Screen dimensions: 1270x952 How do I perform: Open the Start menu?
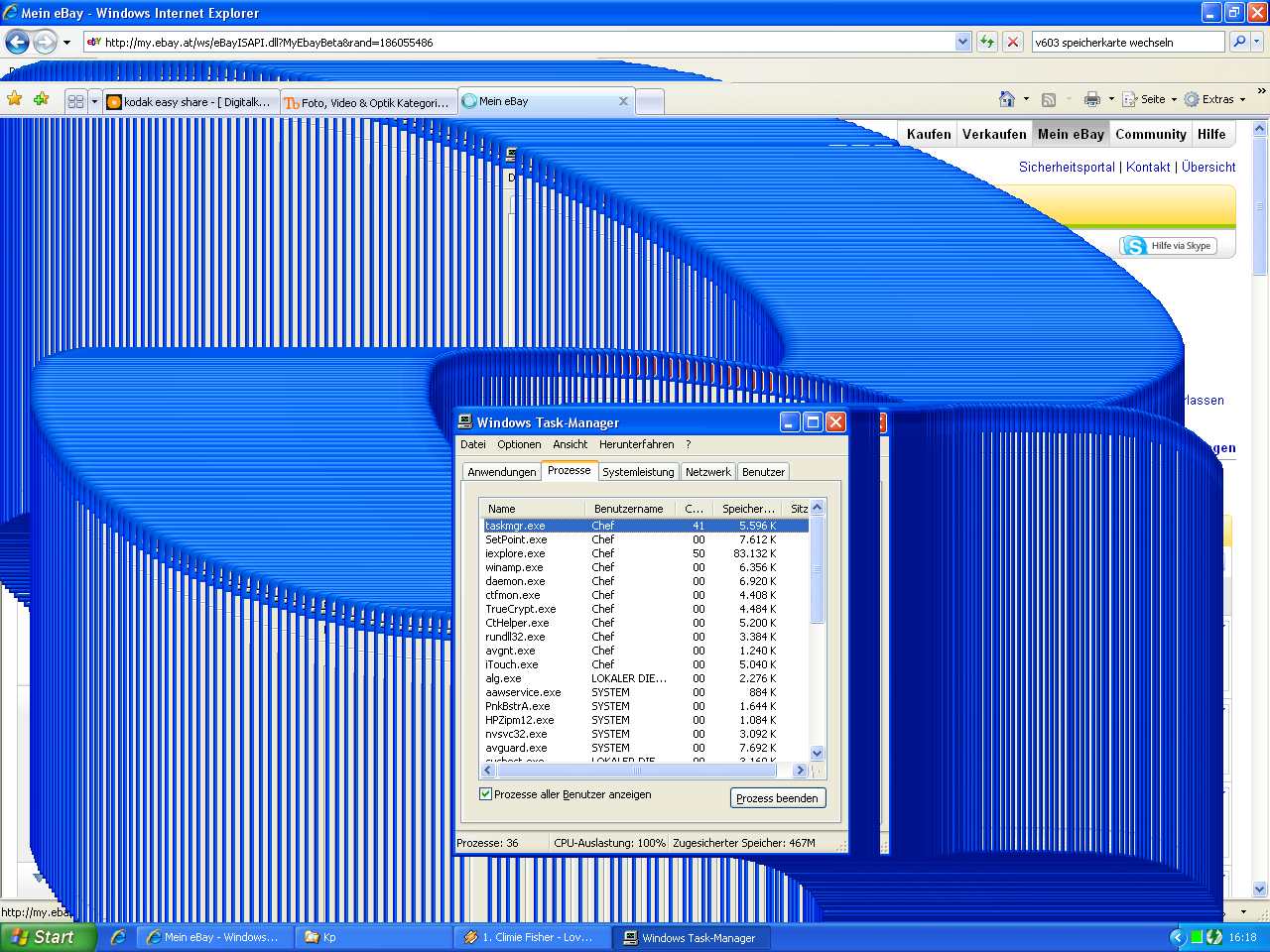coord(48,937)
